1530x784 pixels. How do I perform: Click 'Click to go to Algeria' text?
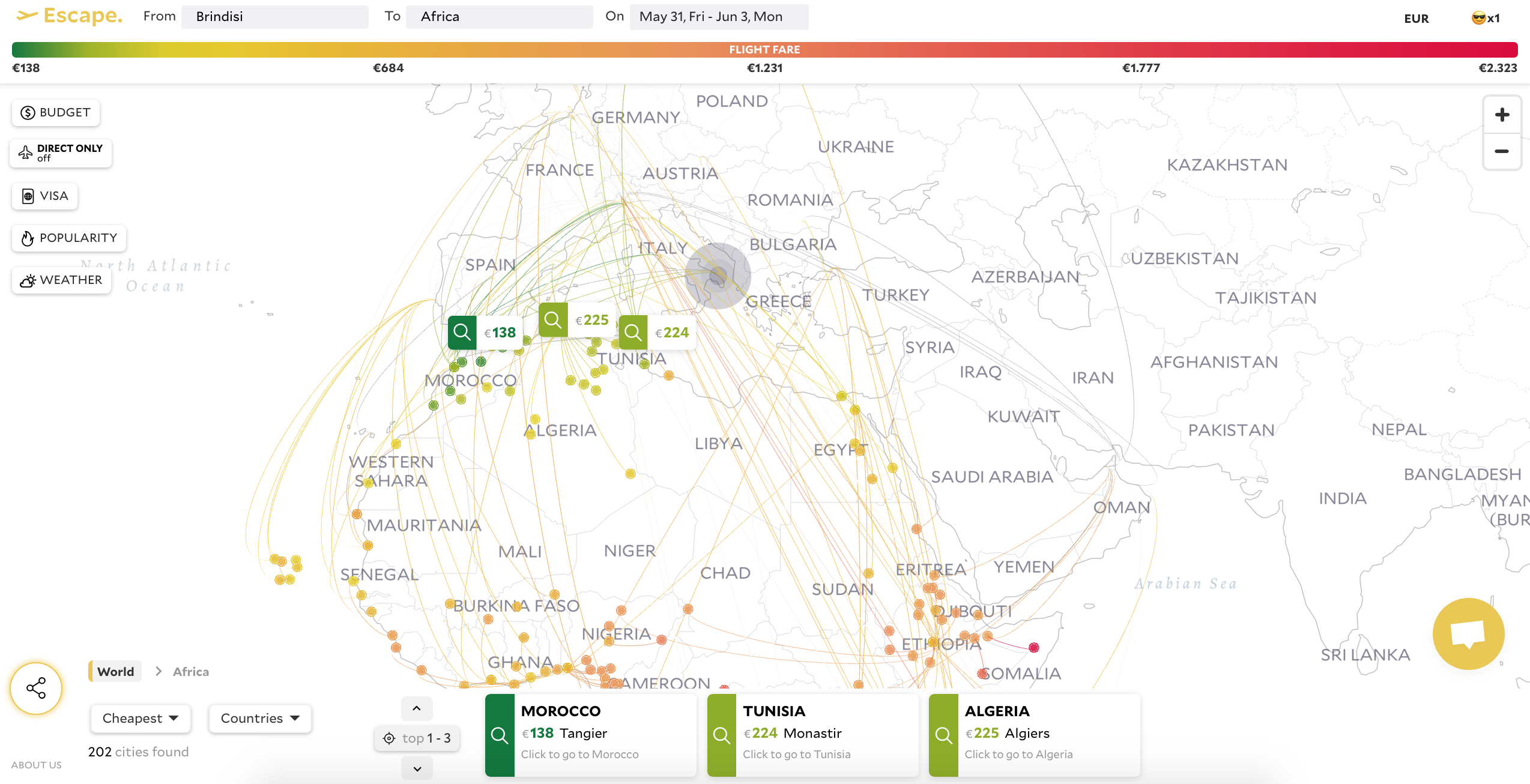click(1018, 755)
